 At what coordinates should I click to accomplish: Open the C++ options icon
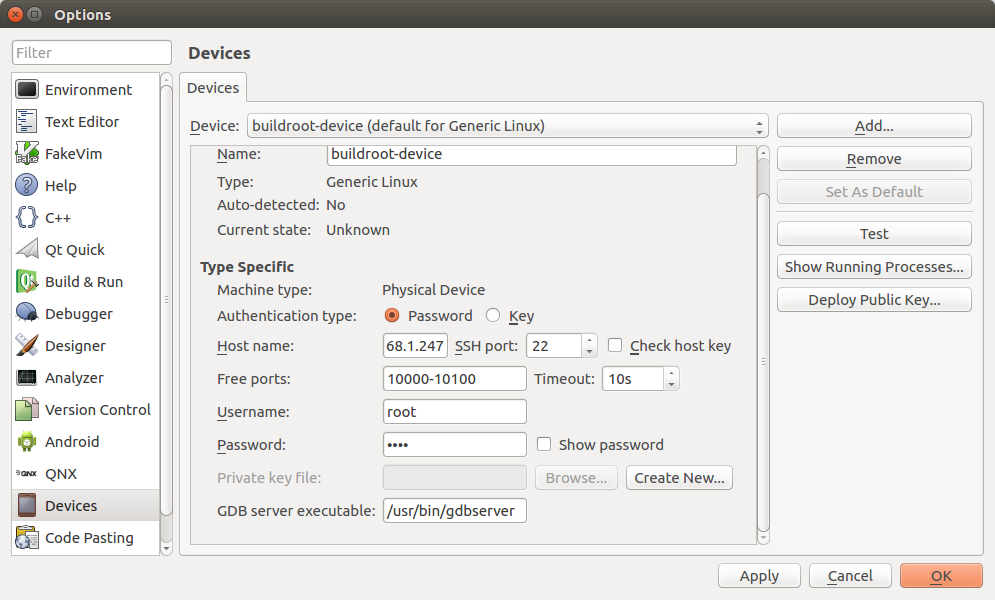click(27, 217)
